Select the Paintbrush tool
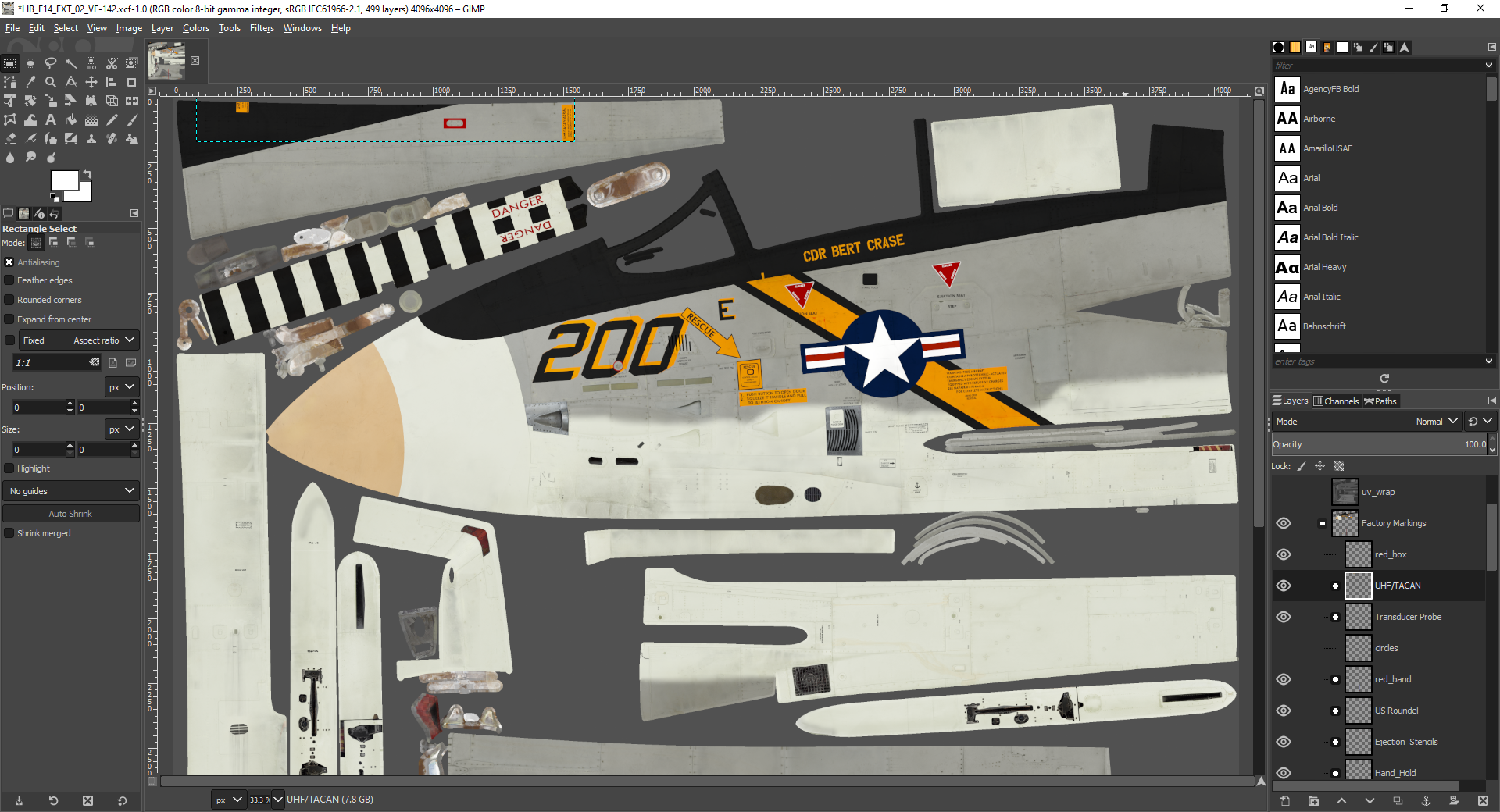The width and height of the screenshot is (1500, 812). click(132, 119)
